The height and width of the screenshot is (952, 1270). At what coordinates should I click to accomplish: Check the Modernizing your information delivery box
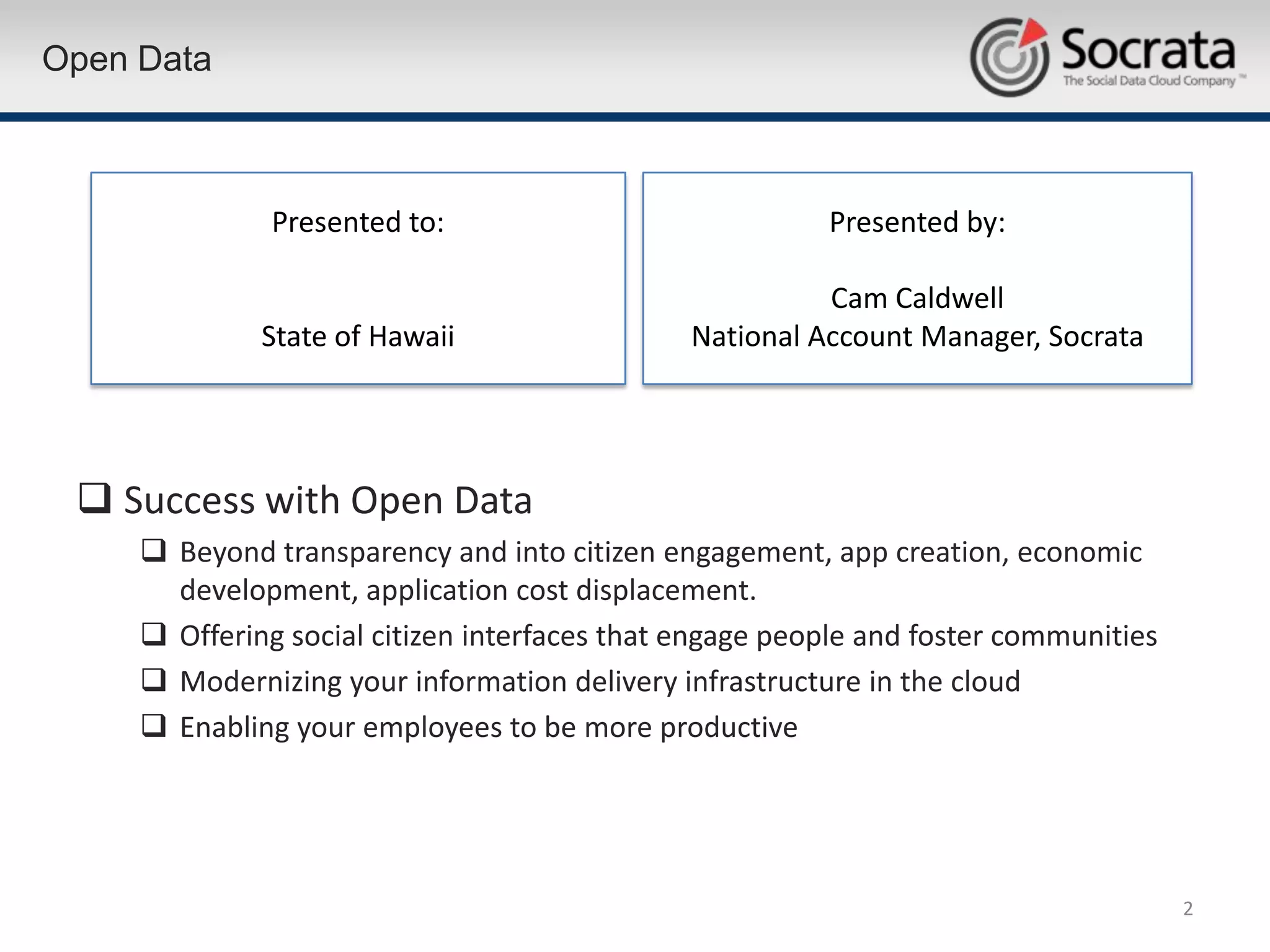154,680
